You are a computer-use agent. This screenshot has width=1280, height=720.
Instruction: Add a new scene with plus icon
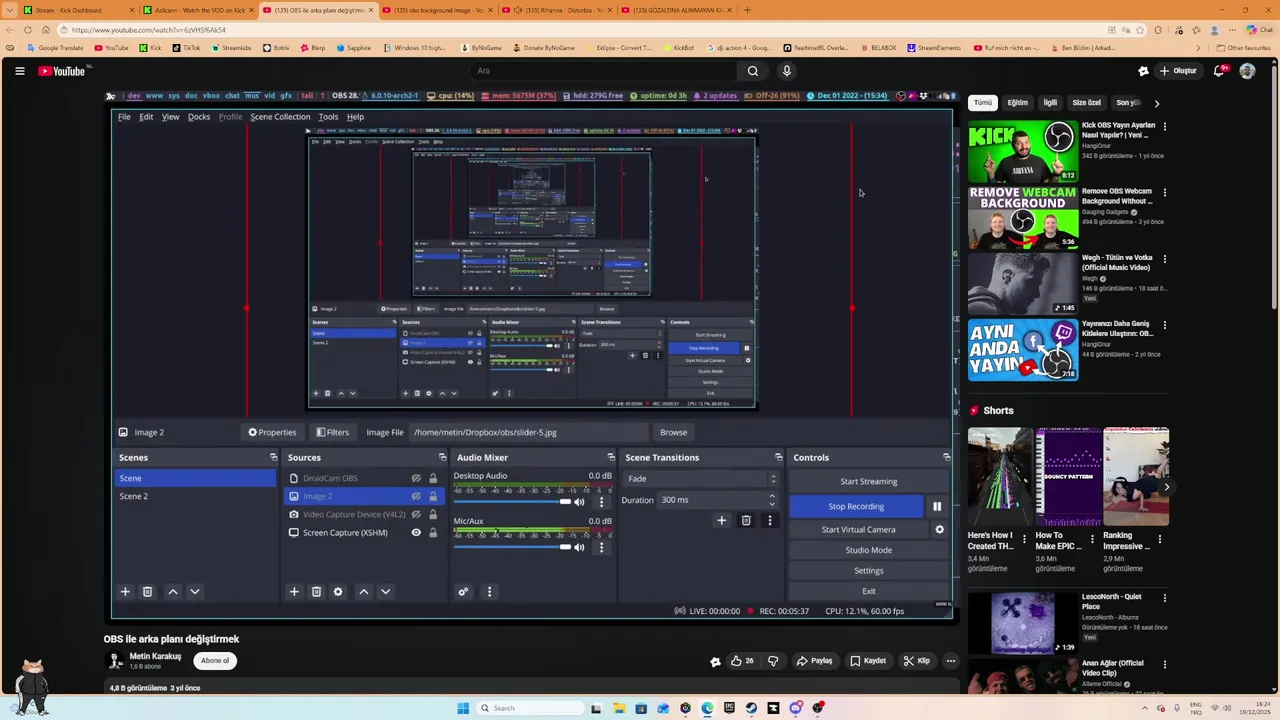[x=125, y=592]
